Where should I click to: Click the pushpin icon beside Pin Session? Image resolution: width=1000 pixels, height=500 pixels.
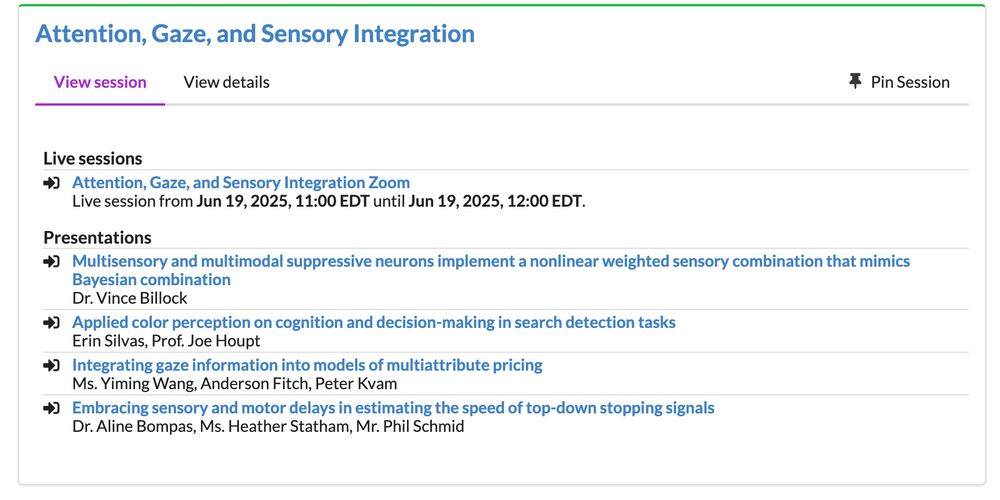tap(855, 82)
